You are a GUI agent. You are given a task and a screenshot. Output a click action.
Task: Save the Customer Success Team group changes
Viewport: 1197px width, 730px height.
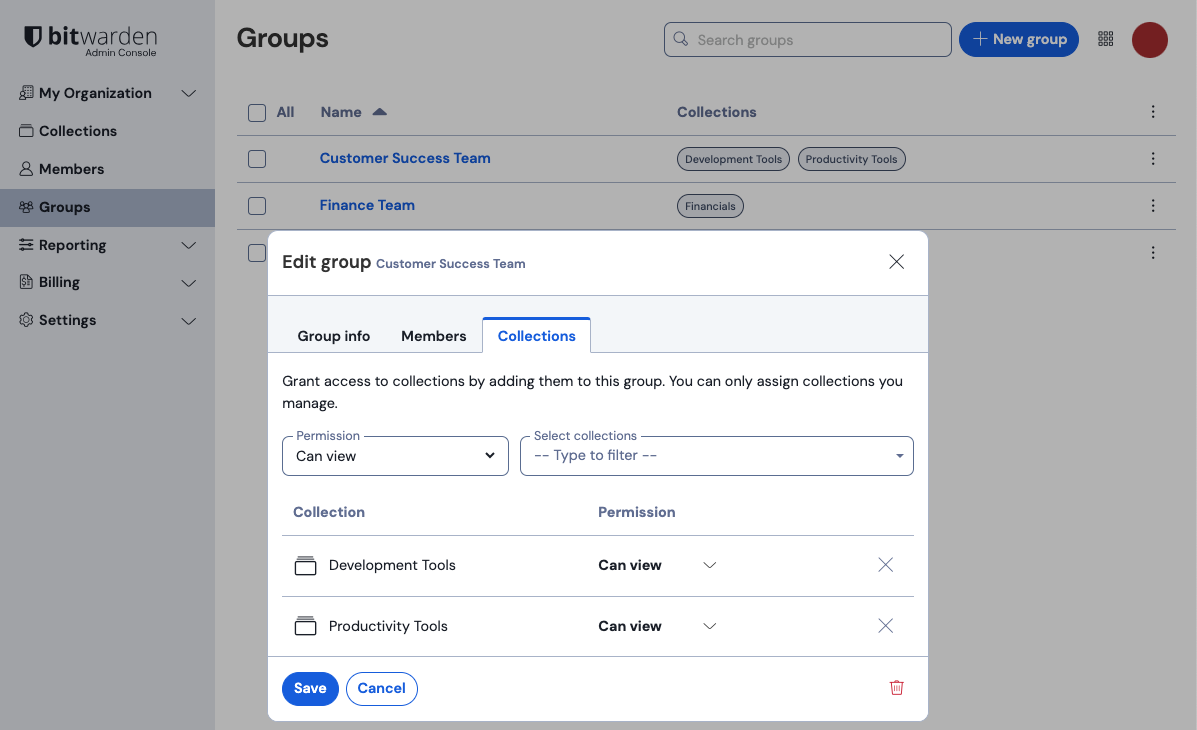[x=310, y=688]
